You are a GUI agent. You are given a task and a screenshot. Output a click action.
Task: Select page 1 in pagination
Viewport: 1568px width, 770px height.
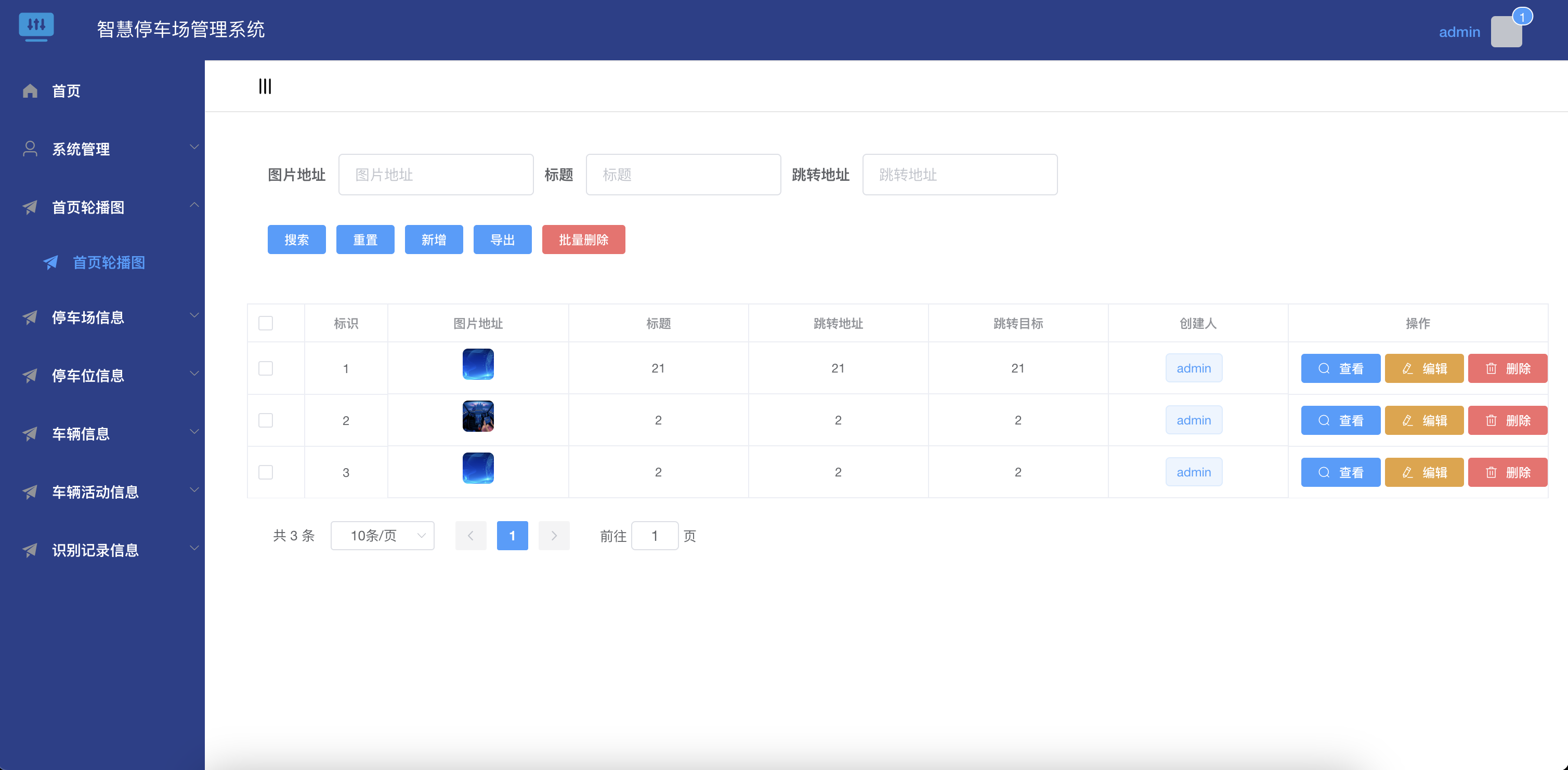(x=513, y=536)
